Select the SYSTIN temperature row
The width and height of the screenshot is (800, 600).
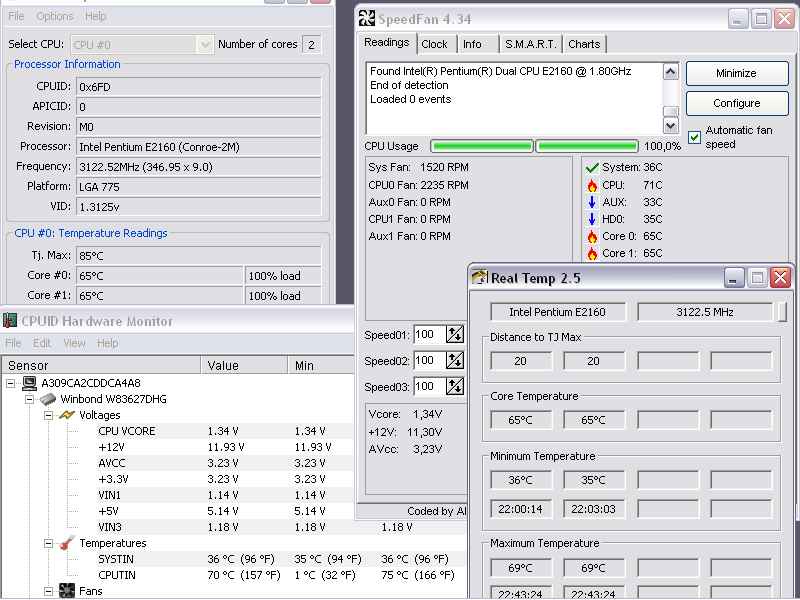[x=280, y=559]
